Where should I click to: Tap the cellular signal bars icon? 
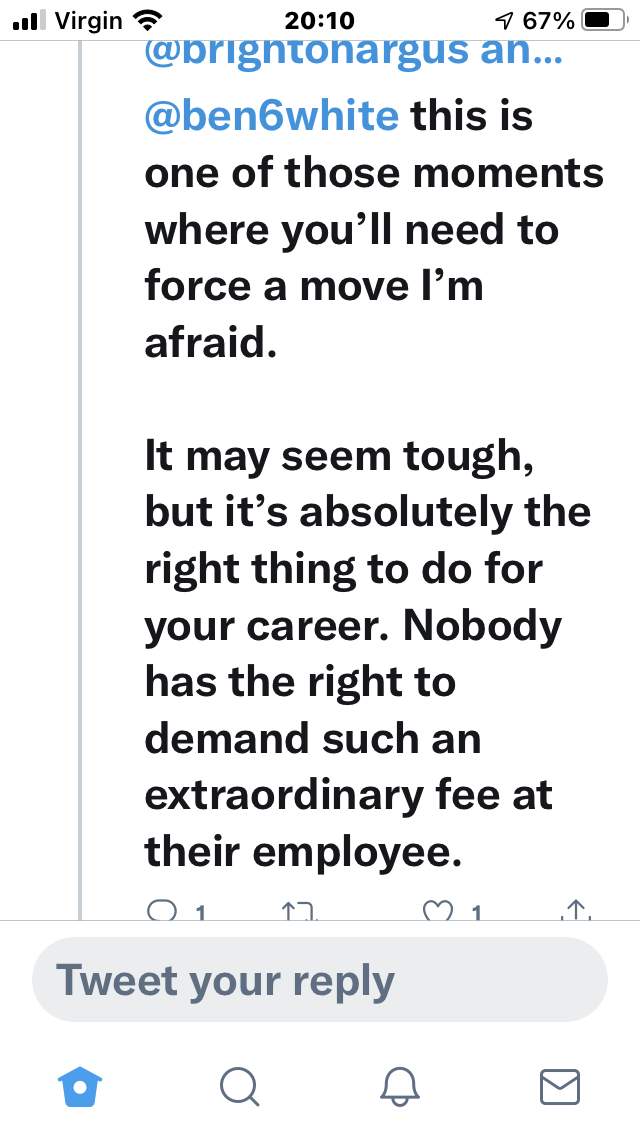point(30,20)
